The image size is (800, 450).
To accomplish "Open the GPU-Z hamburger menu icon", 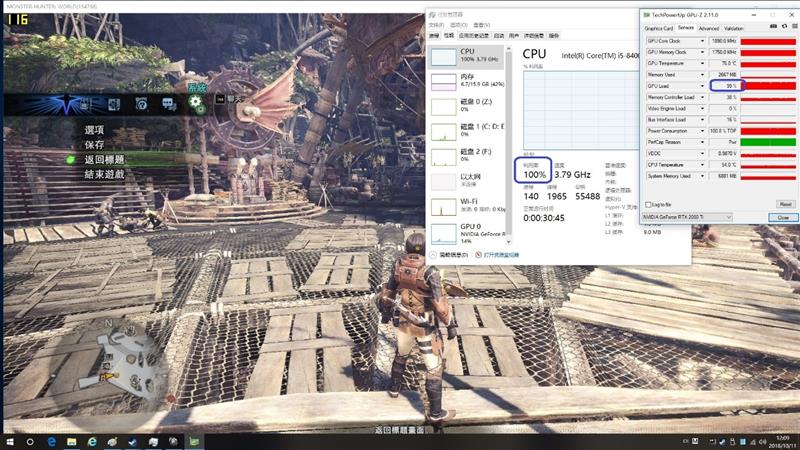I will 794,26.
